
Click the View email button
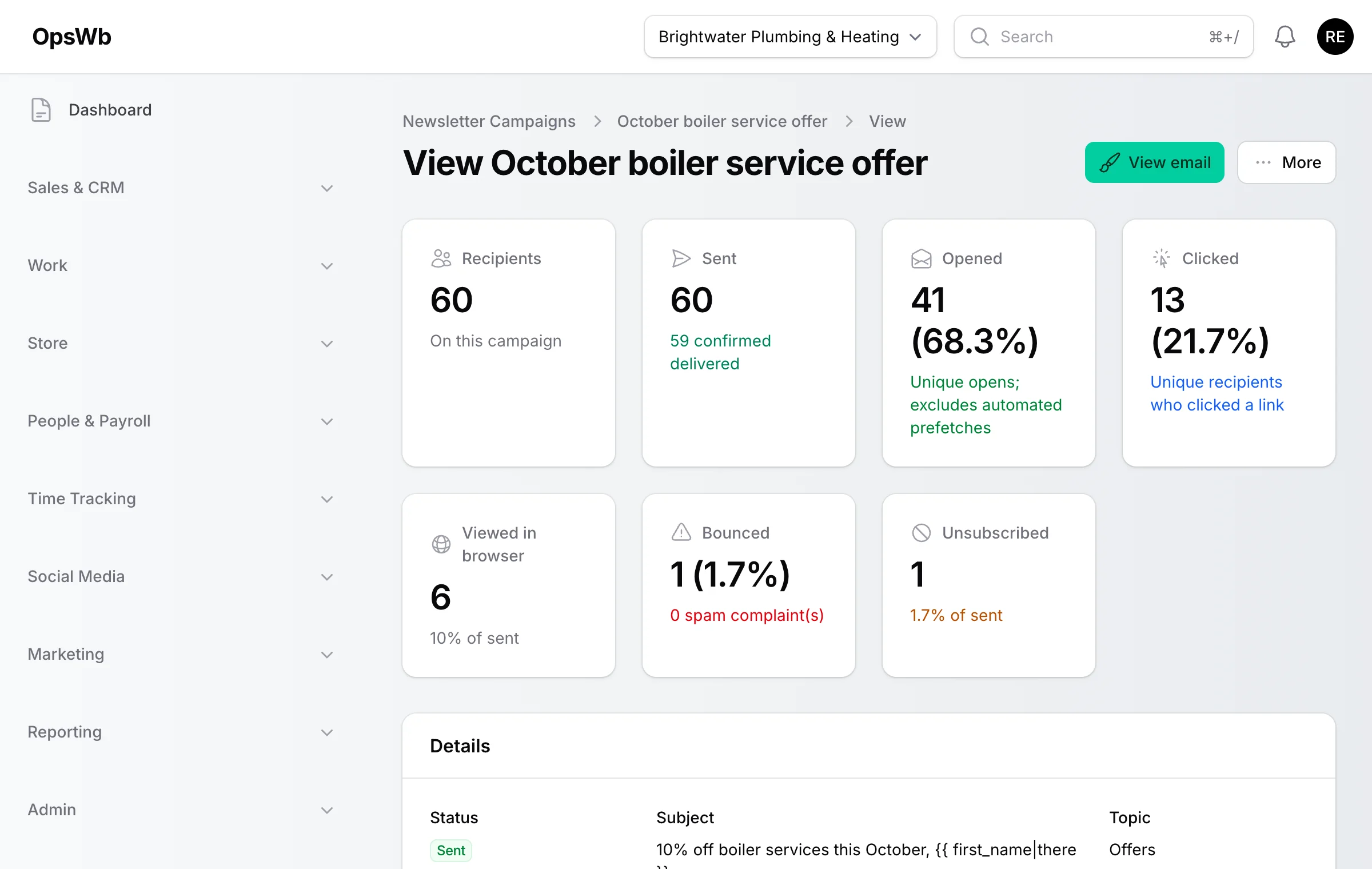[1154, 162]
